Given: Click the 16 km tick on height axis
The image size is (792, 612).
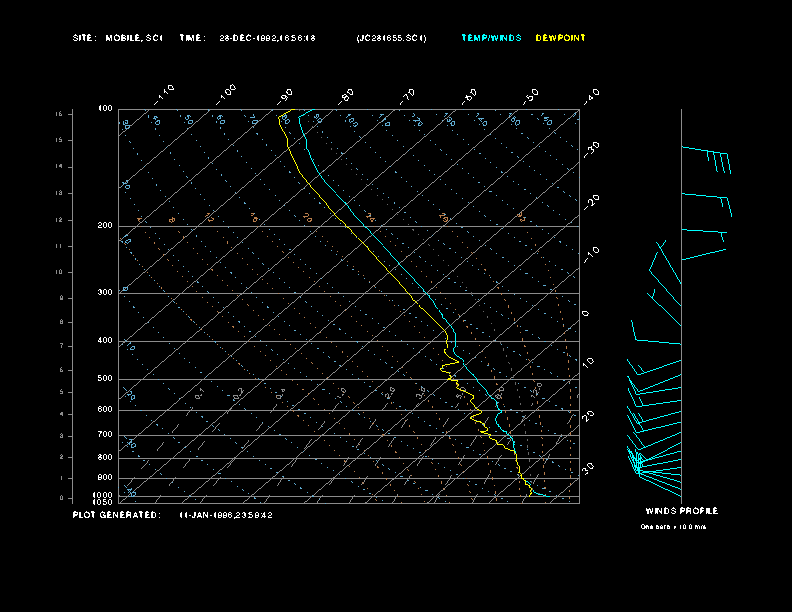Looking at the screenshot, I should 60,114.
